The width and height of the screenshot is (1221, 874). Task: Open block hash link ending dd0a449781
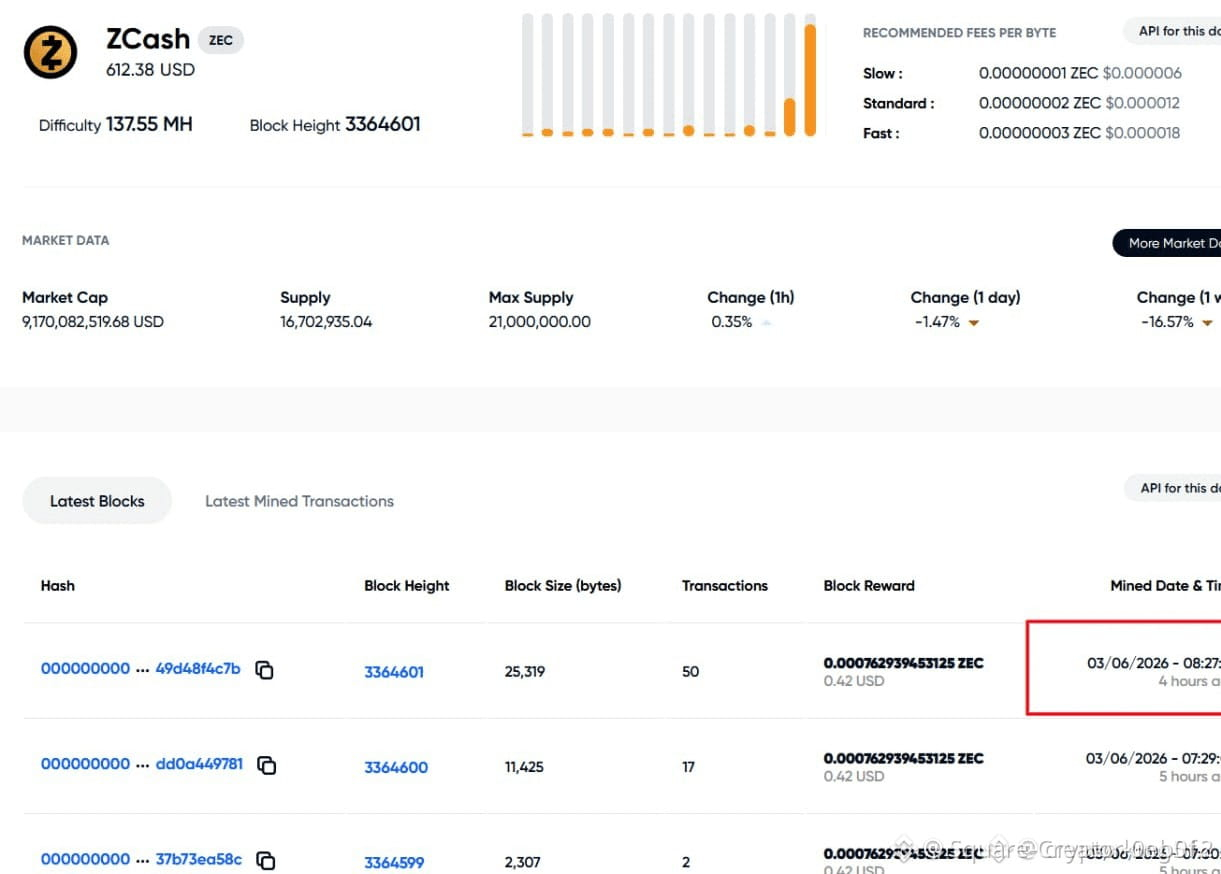tap(141, 764)
